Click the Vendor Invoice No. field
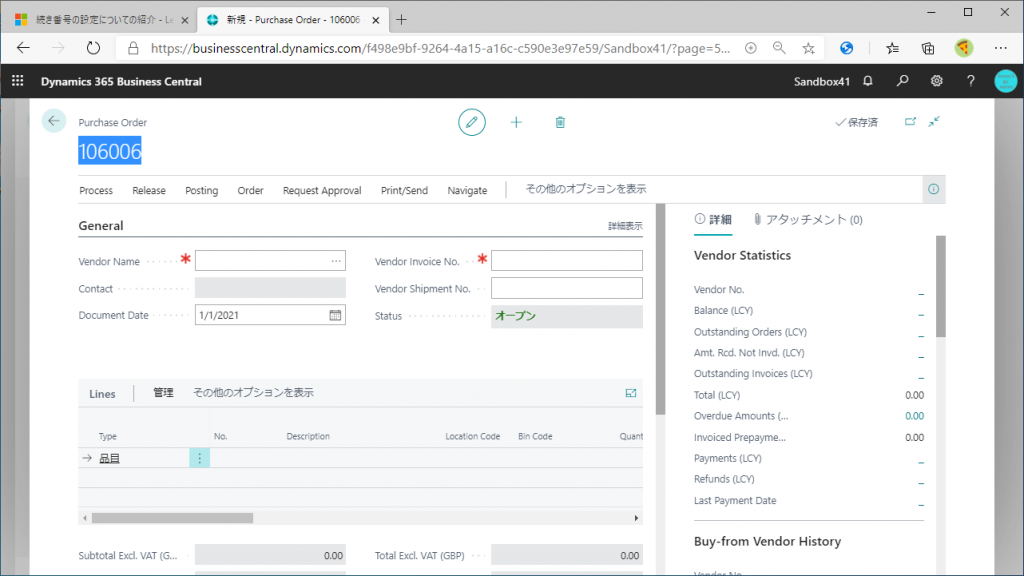 pyautogui.click(x=567, y=261)
